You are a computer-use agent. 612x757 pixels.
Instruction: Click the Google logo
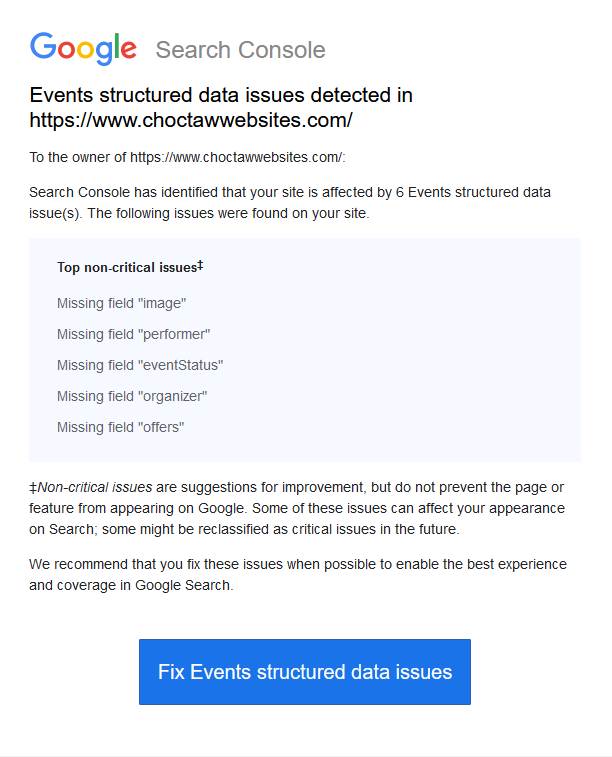click(83, 49)
